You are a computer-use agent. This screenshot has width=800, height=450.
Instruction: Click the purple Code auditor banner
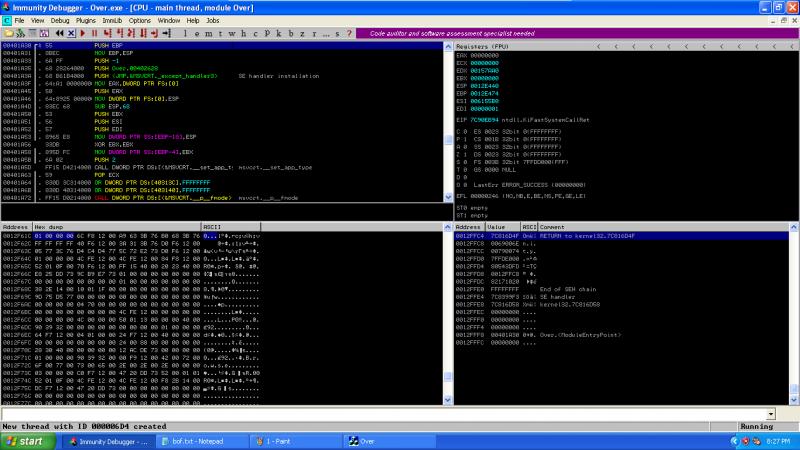(577, 33)
